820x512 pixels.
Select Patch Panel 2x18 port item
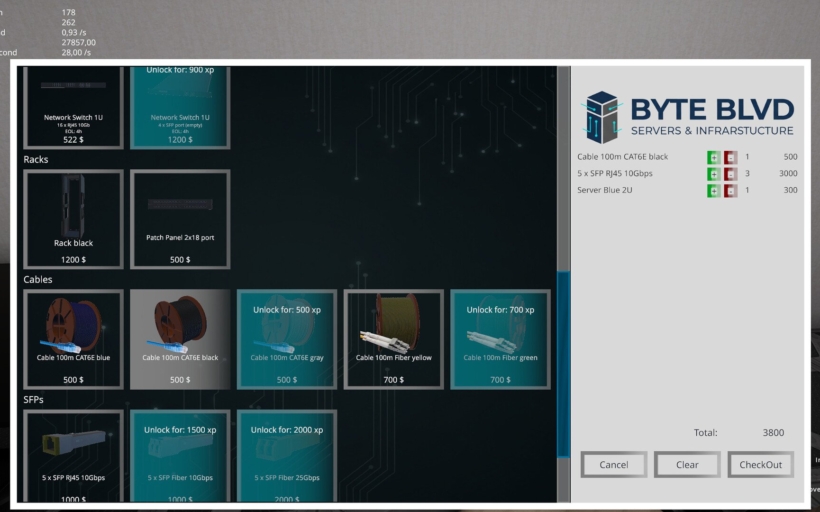[x=180, y=219]
